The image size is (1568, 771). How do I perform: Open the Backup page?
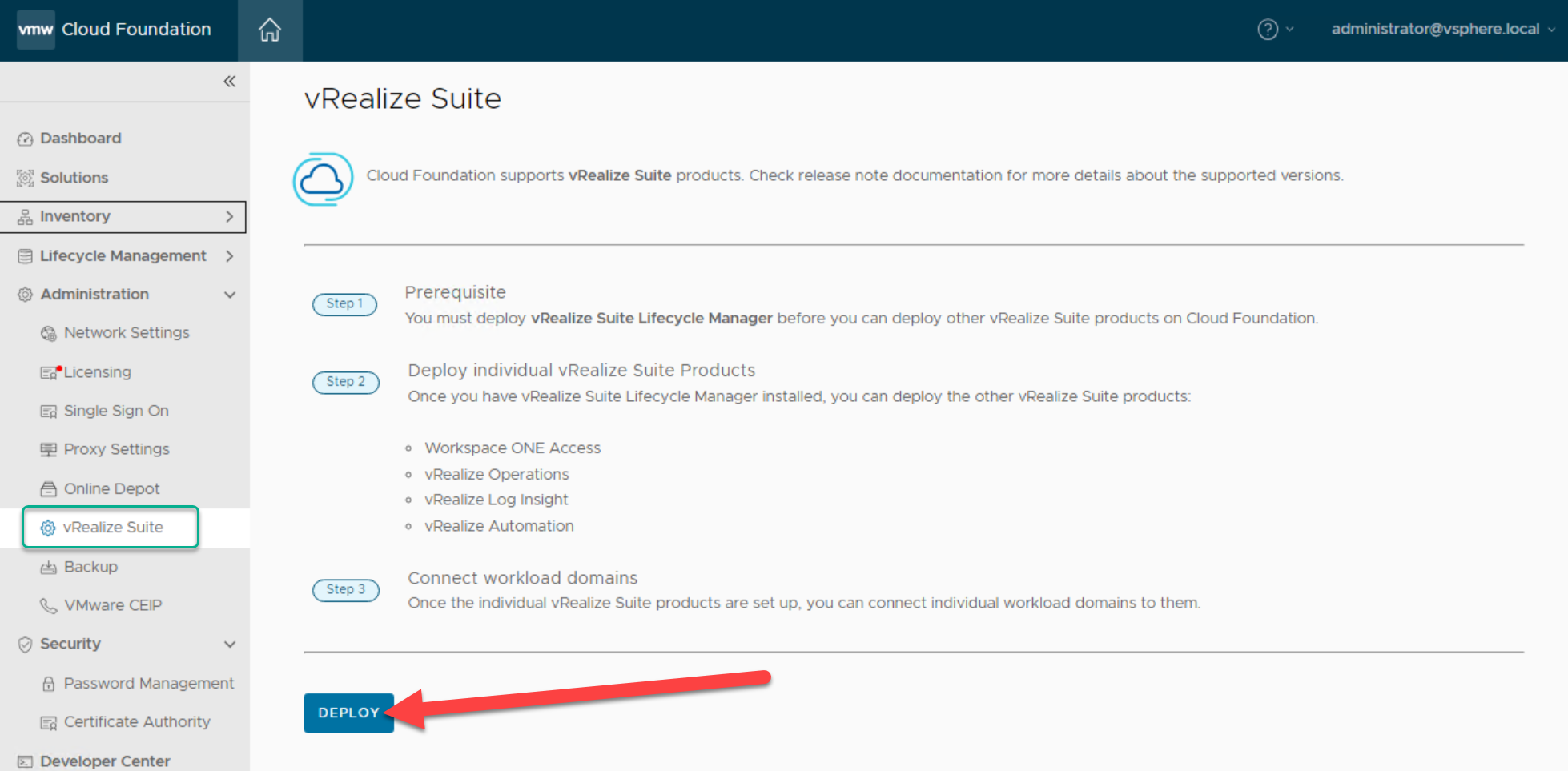coord(90,567)
